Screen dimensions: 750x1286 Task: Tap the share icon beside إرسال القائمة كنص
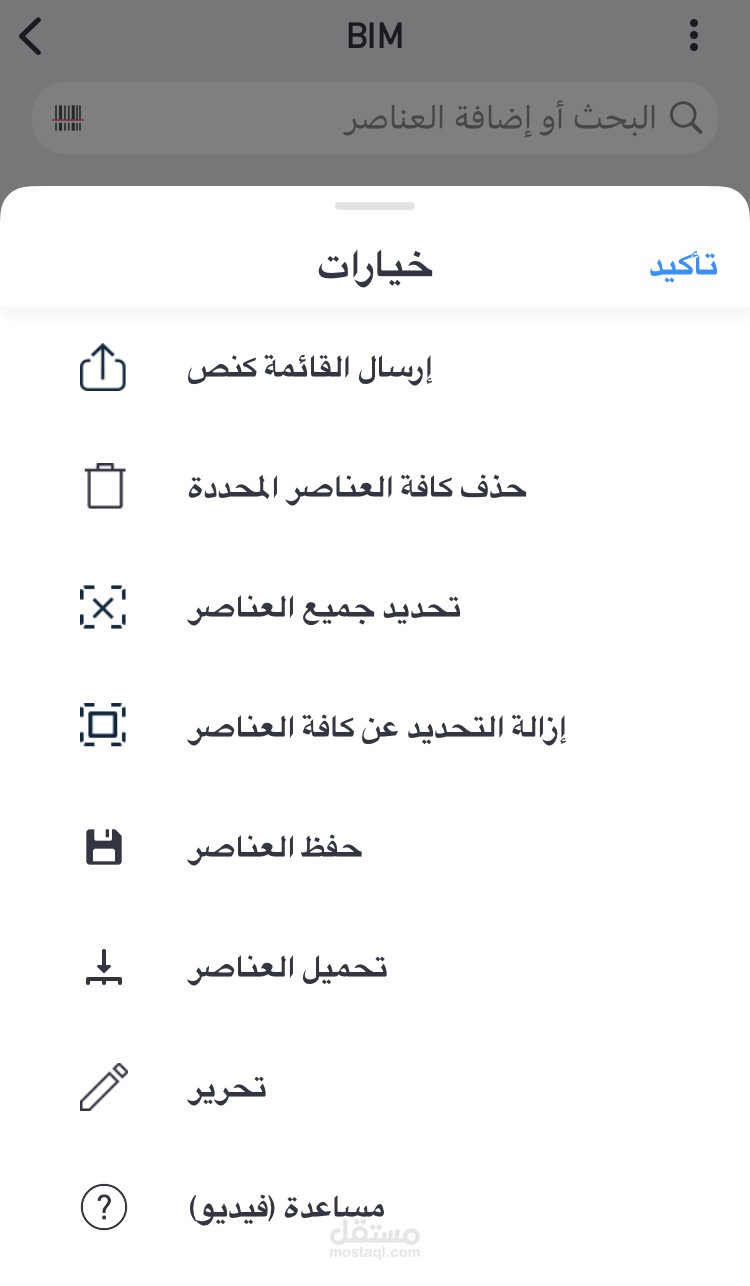click(x=103, y=369)
